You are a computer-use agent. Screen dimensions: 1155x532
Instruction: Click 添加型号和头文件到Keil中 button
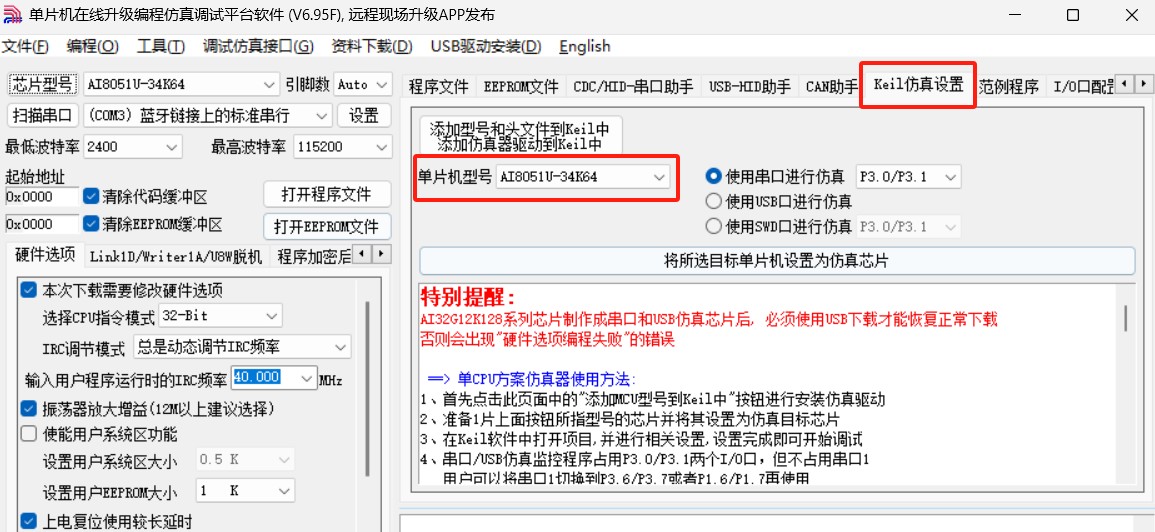(521, 135)
